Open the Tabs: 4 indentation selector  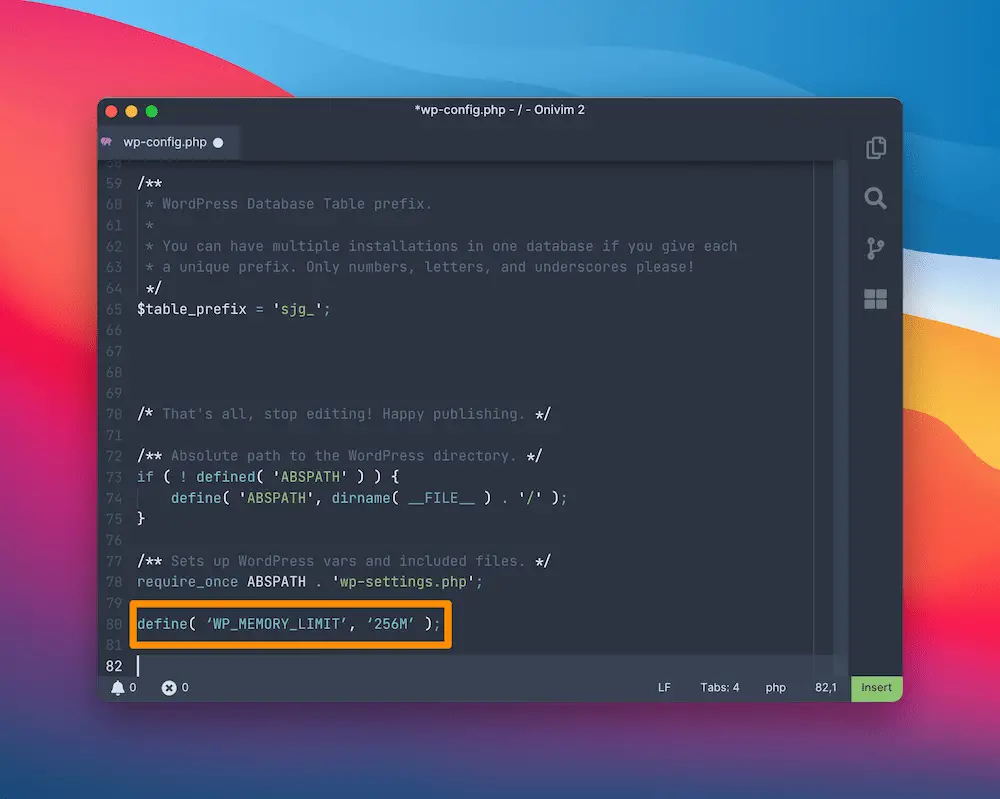coord(720,688)
